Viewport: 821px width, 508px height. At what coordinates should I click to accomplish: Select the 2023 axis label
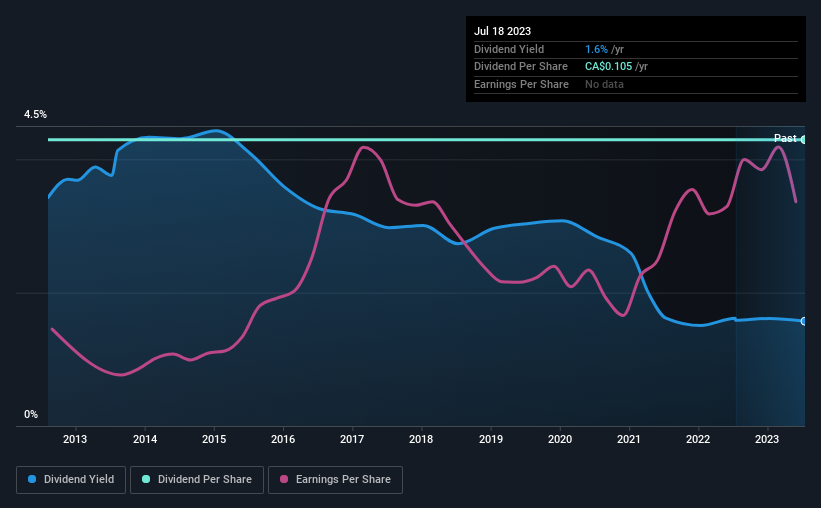coord(767,439)
